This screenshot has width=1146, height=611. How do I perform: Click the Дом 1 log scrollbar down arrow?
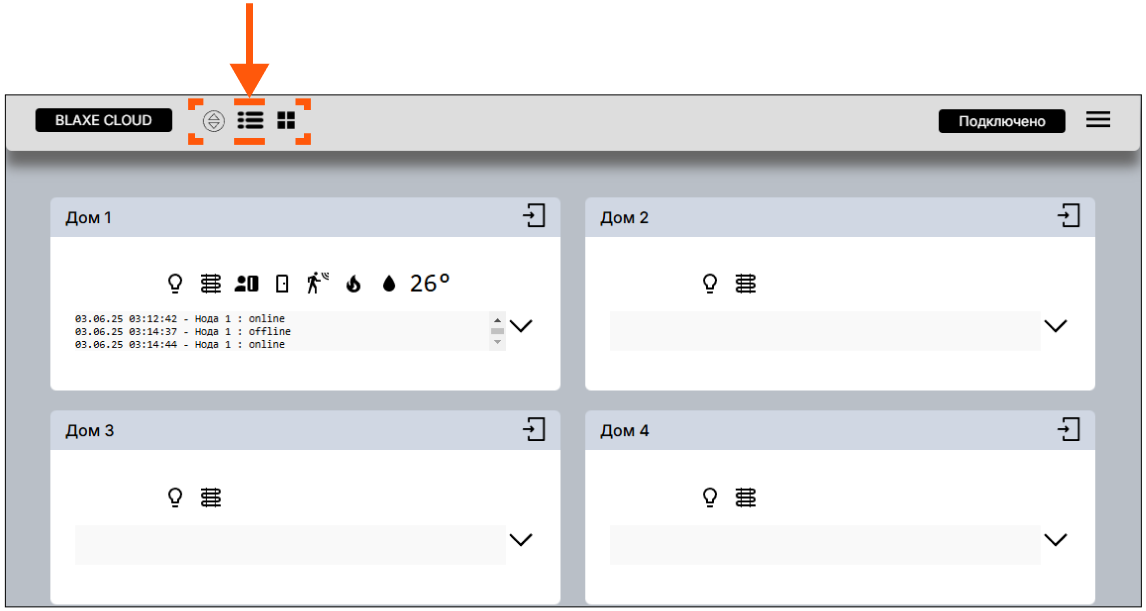point(497,342)
